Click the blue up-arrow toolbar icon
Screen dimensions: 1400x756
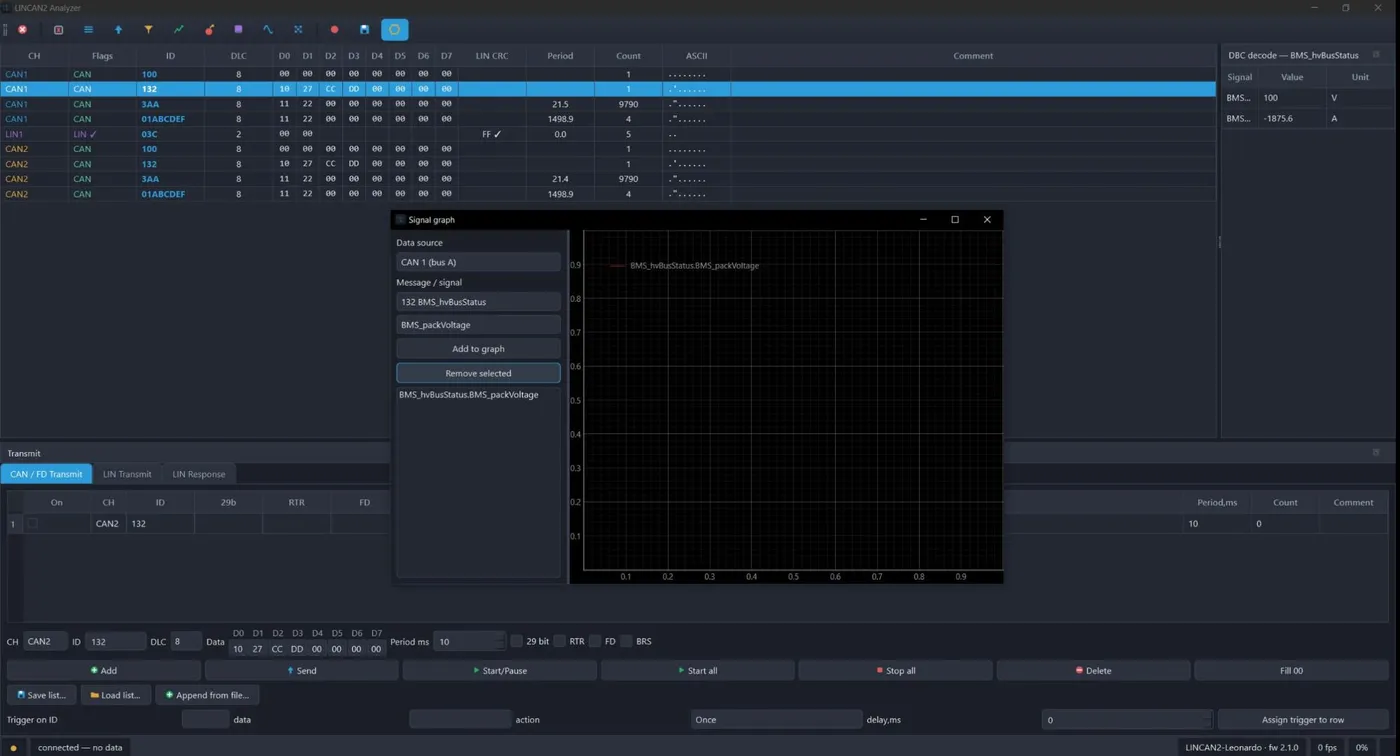pyautogui.click(x=118, y=30)
